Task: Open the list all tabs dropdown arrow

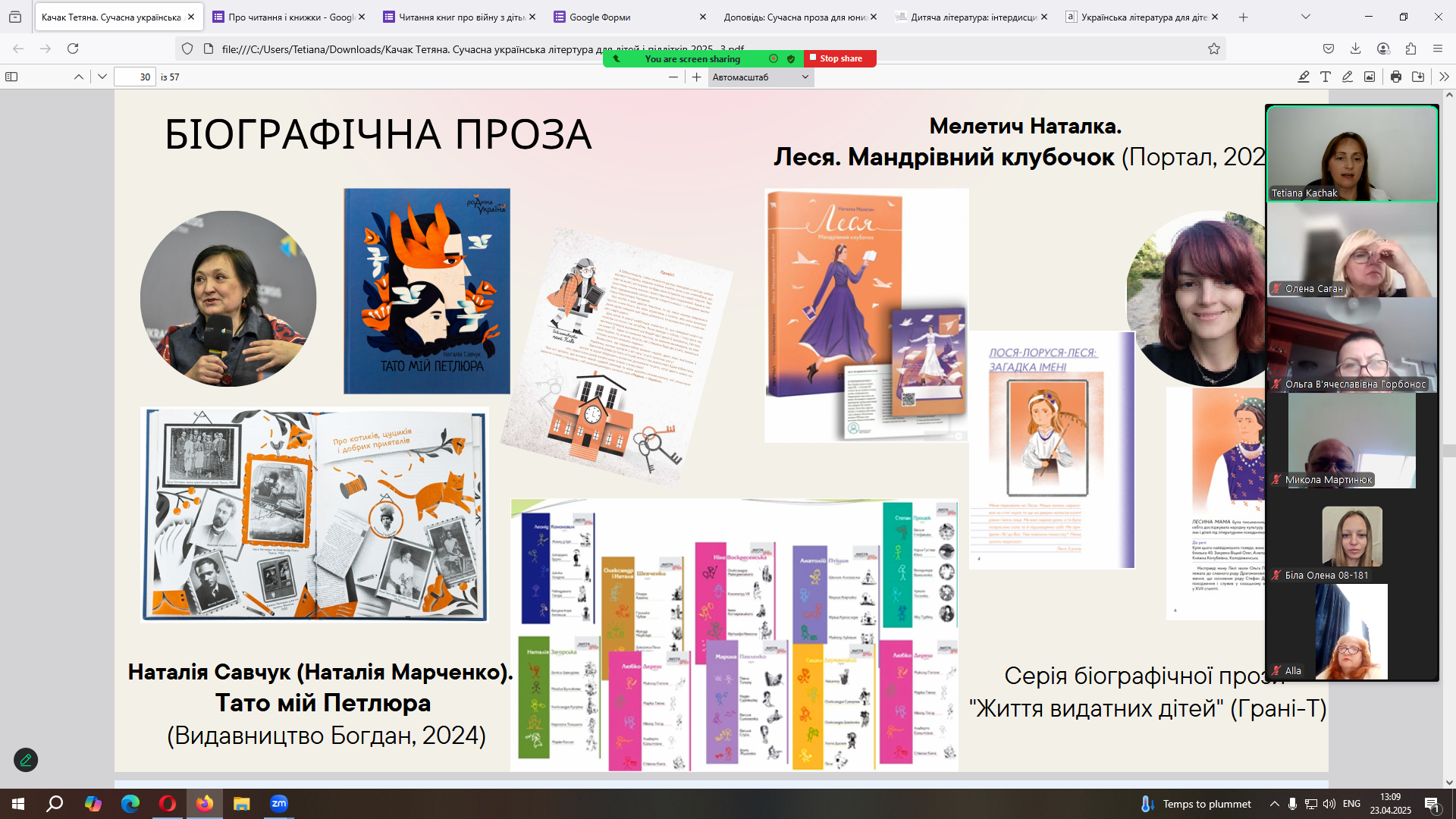Action: coord(1305,17)
